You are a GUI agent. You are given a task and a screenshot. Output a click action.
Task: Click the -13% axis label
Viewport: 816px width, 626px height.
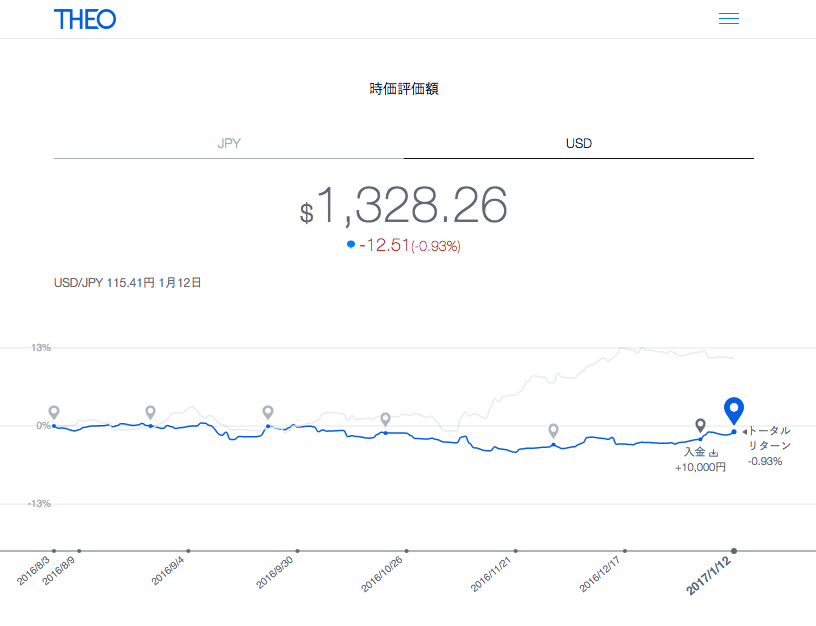click(x=39, y=504)
